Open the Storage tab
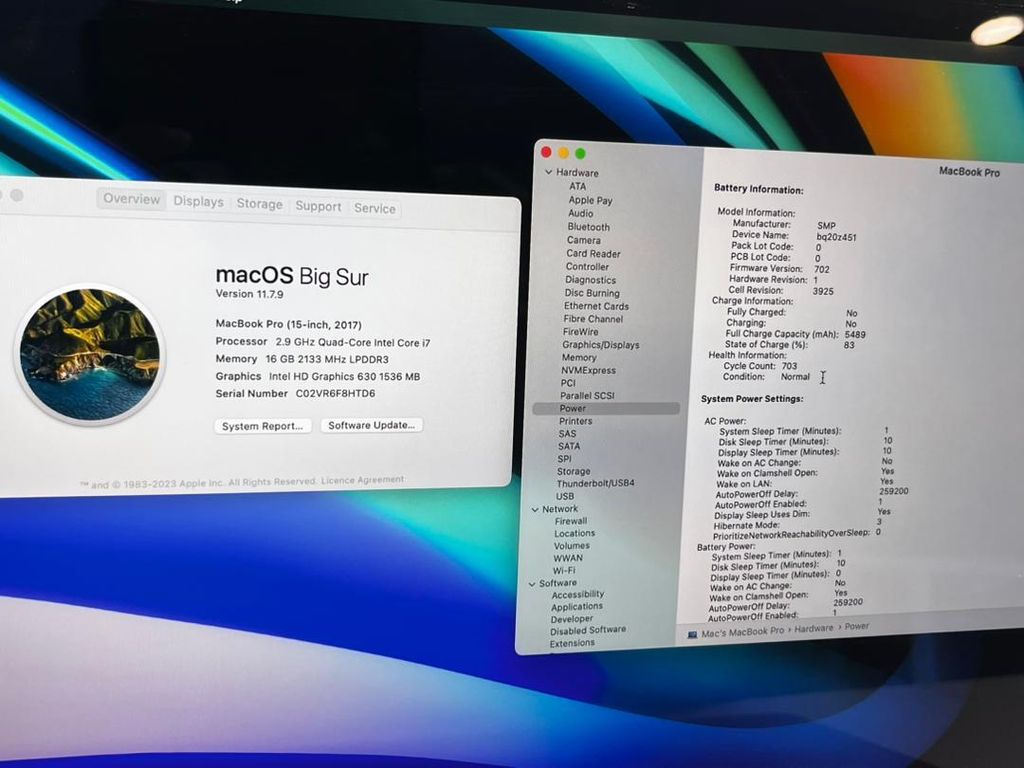The width and height of the screenshot is (1024, 768). 259,204
